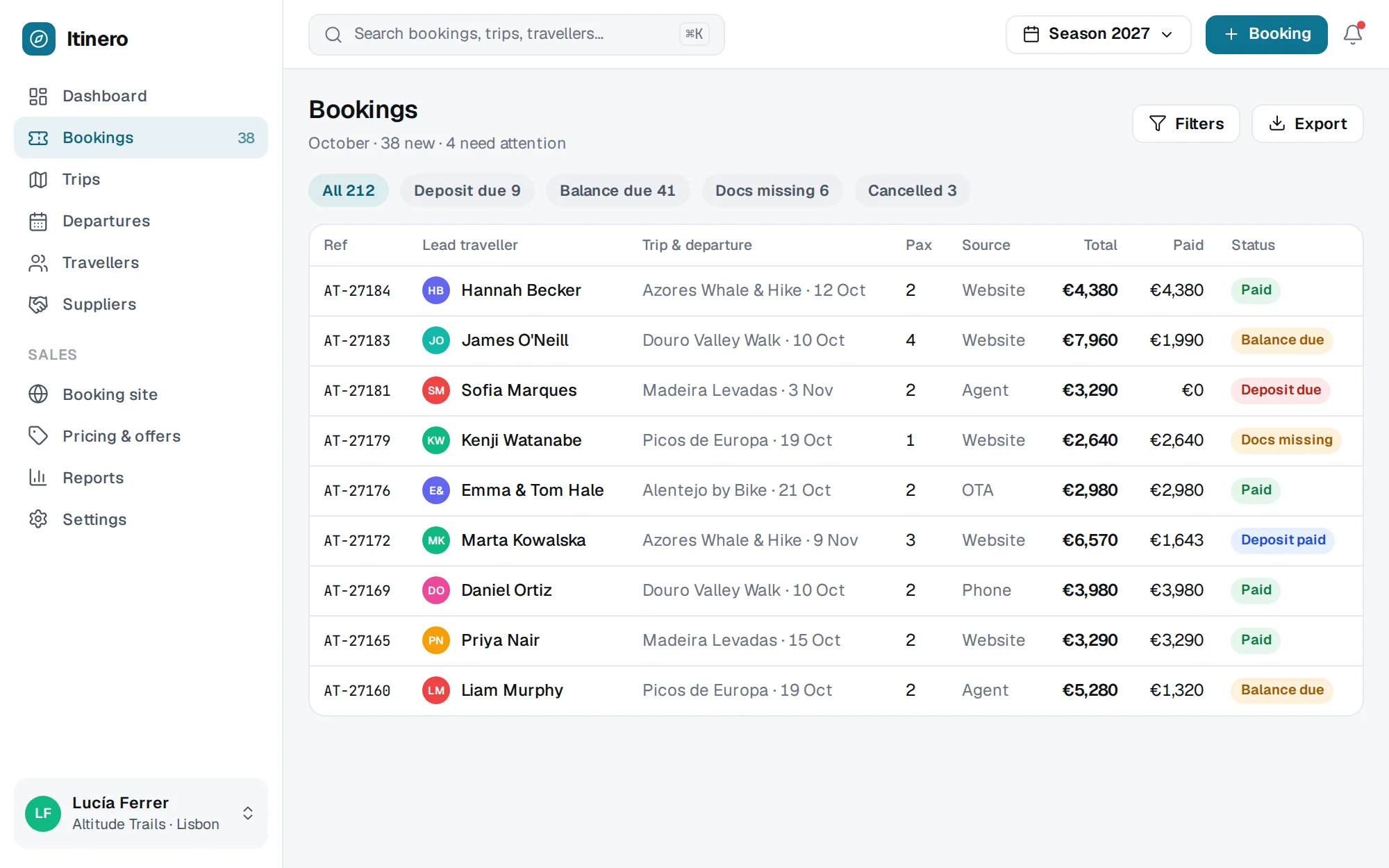Open booking AT-27179
Viewport: 1389px width, 868px height.
point(357,440)
